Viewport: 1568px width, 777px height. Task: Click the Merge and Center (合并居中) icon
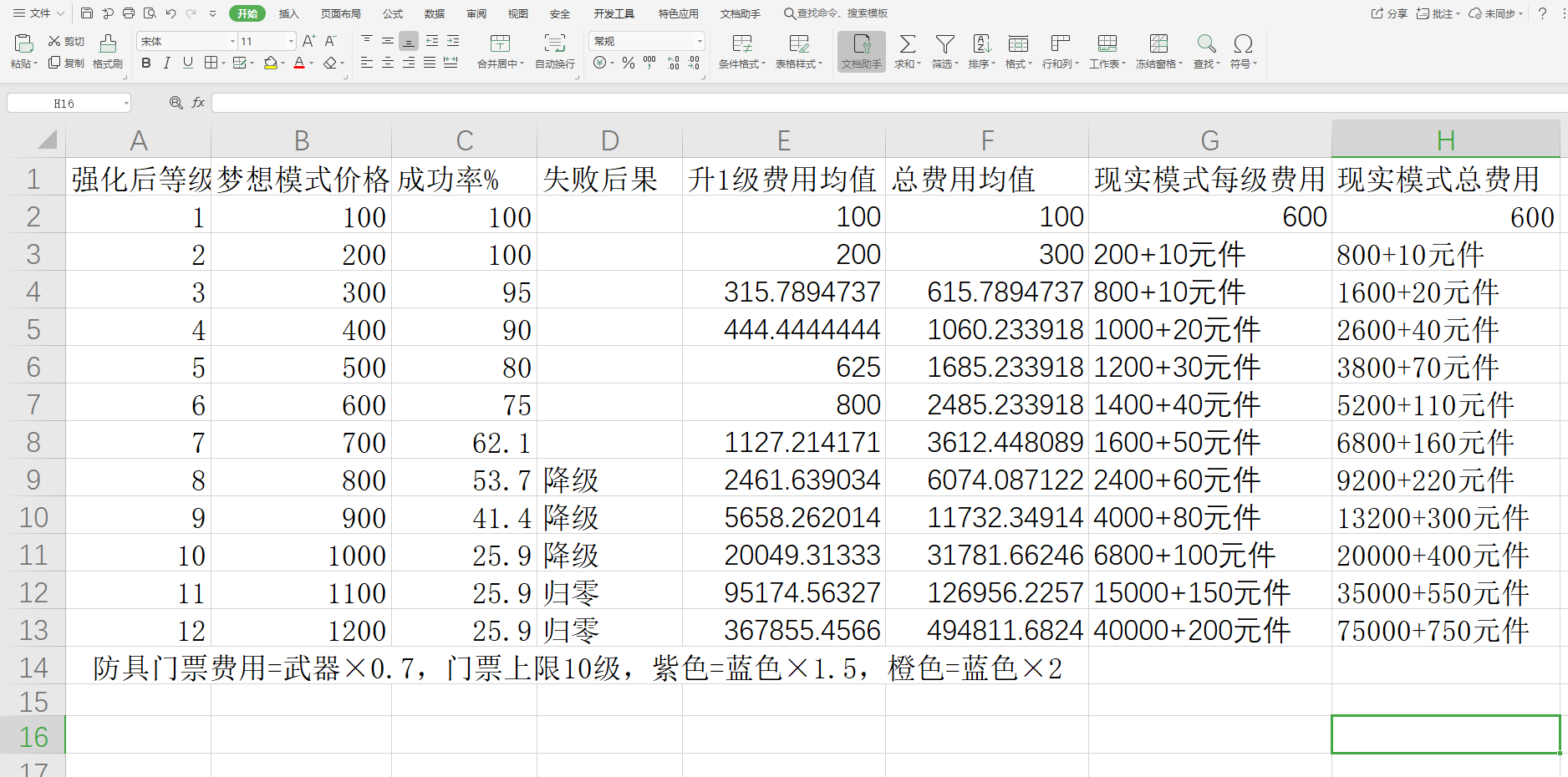[500, 44]
